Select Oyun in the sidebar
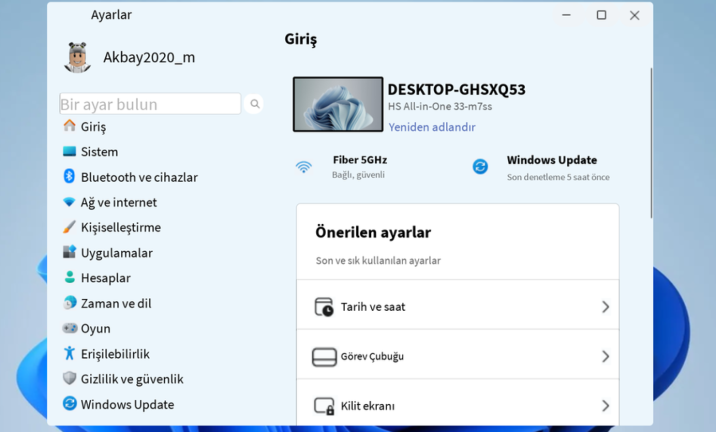The width and height of the screenshot is (716, 432). pyautogui.click(x=95, y=329)
